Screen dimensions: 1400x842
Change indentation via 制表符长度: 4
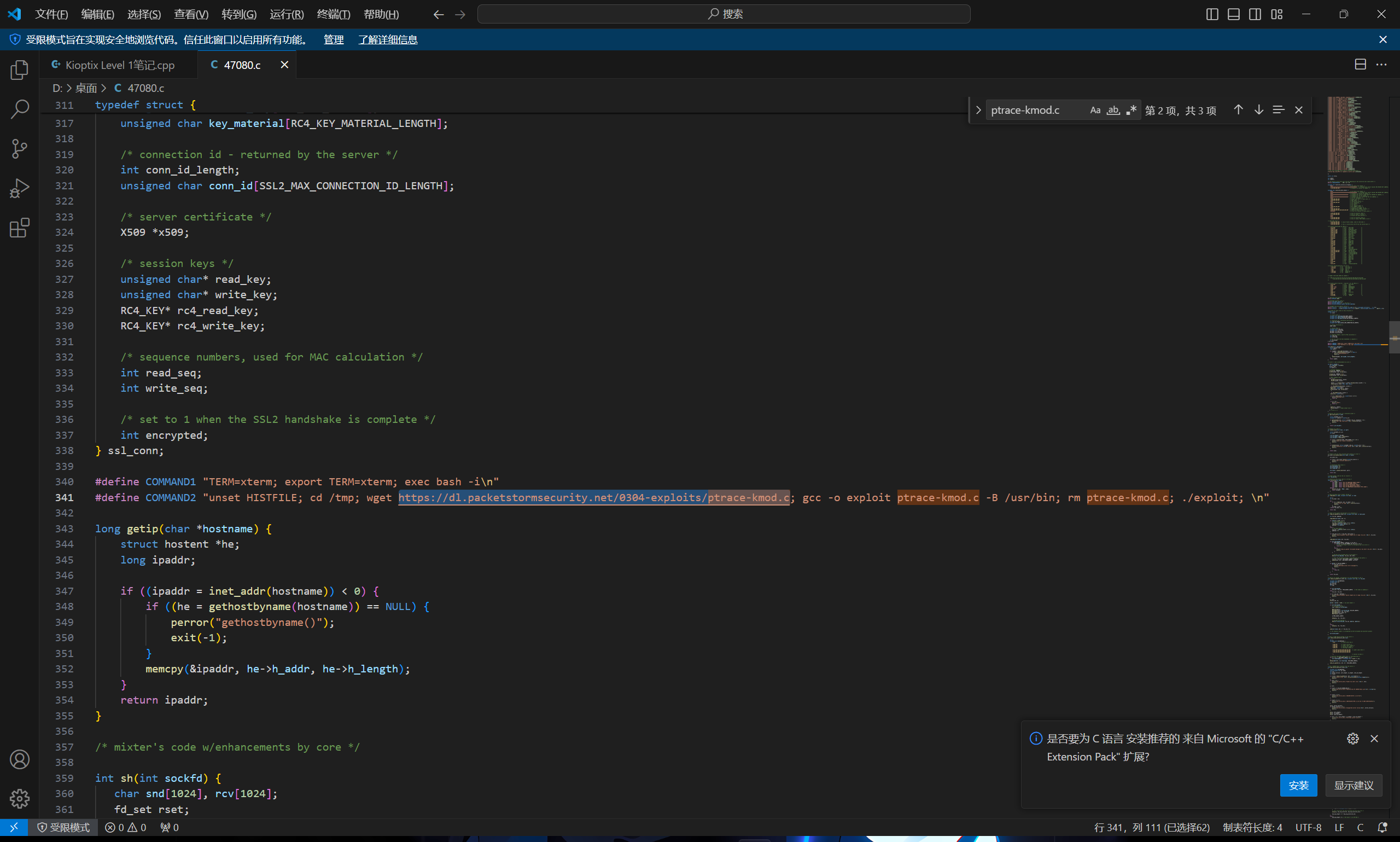click(x=1252, y=827)
